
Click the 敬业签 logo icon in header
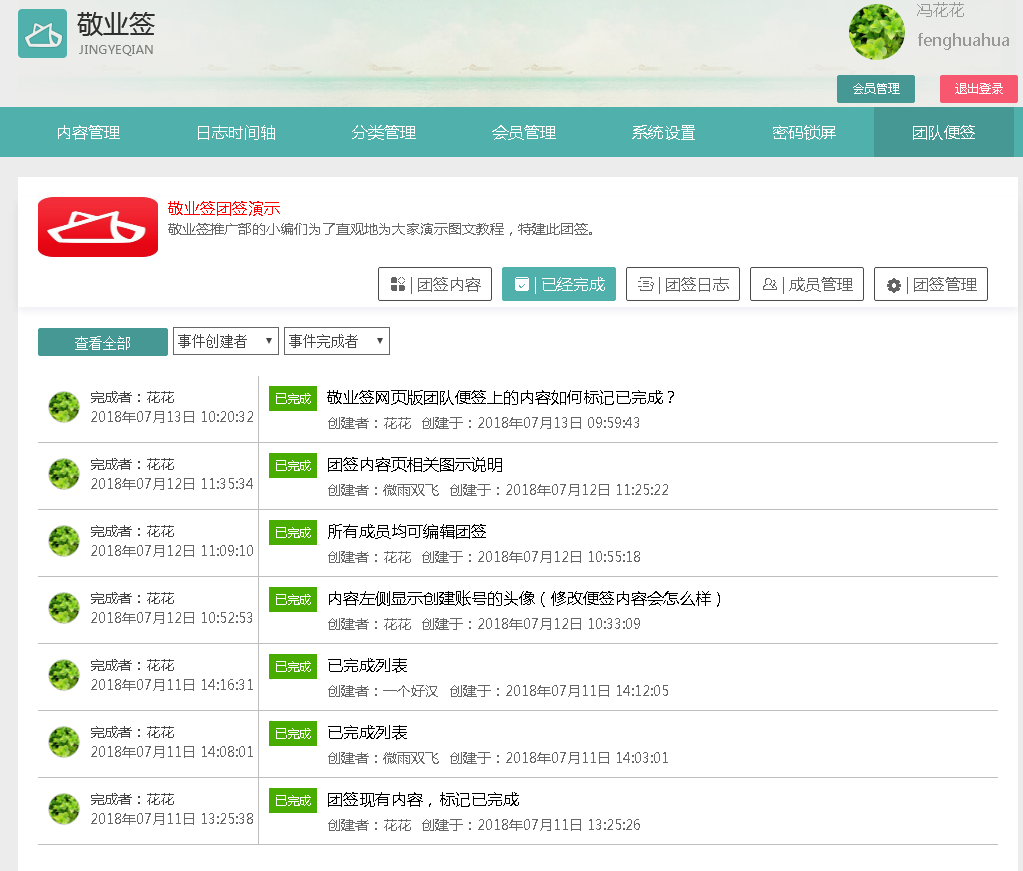click(42, 33)
